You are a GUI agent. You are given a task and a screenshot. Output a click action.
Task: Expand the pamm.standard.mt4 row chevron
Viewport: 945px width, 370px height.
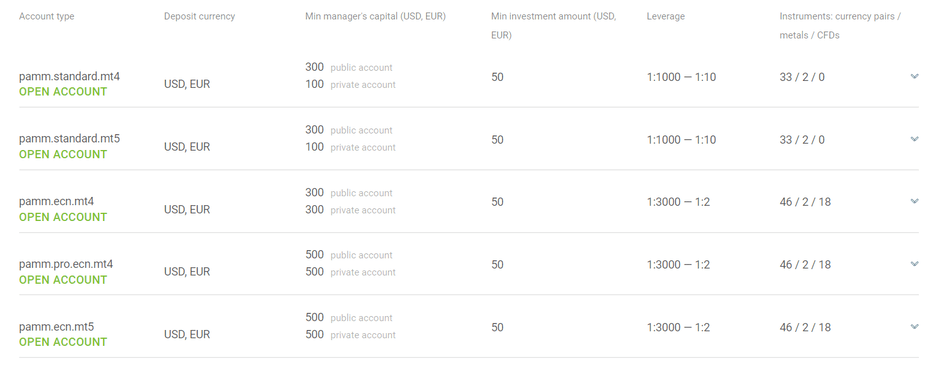tap(914, 76)
